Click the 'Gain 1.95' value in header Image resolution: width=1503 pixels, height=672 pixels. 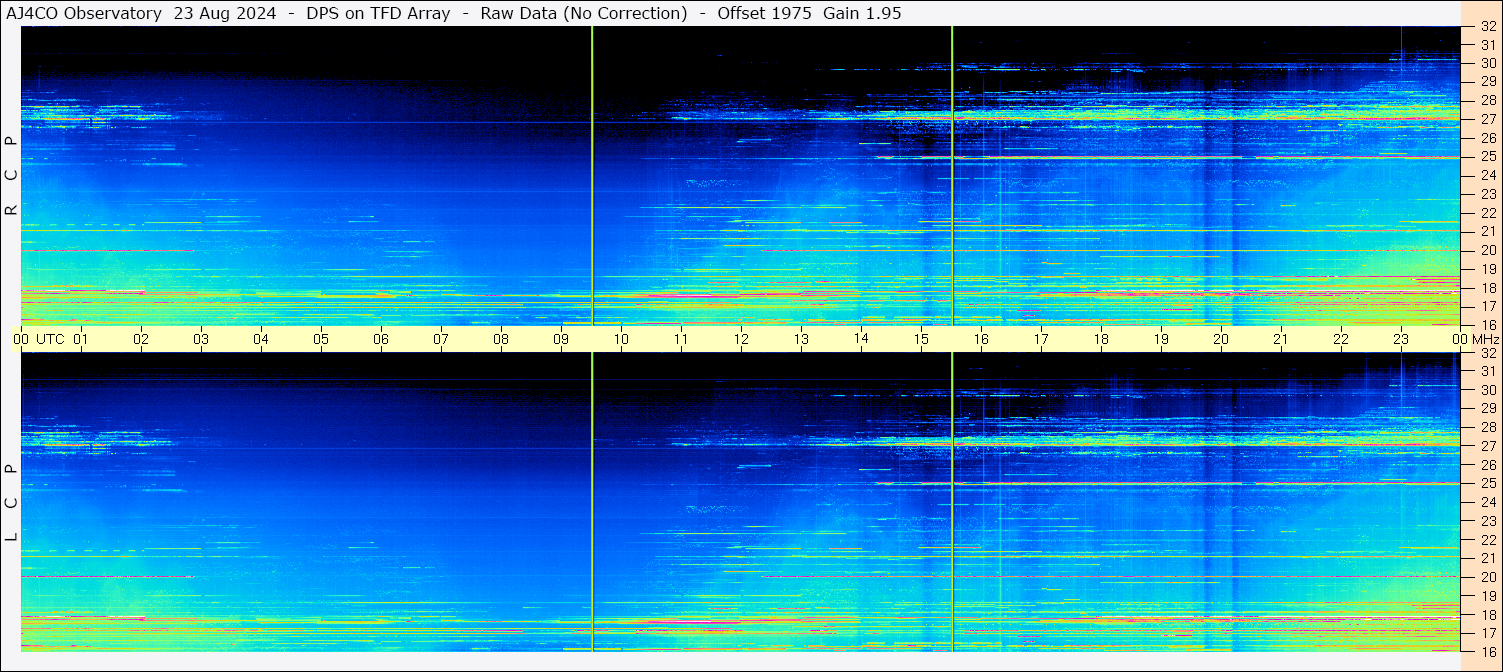[x=864, y=13]
